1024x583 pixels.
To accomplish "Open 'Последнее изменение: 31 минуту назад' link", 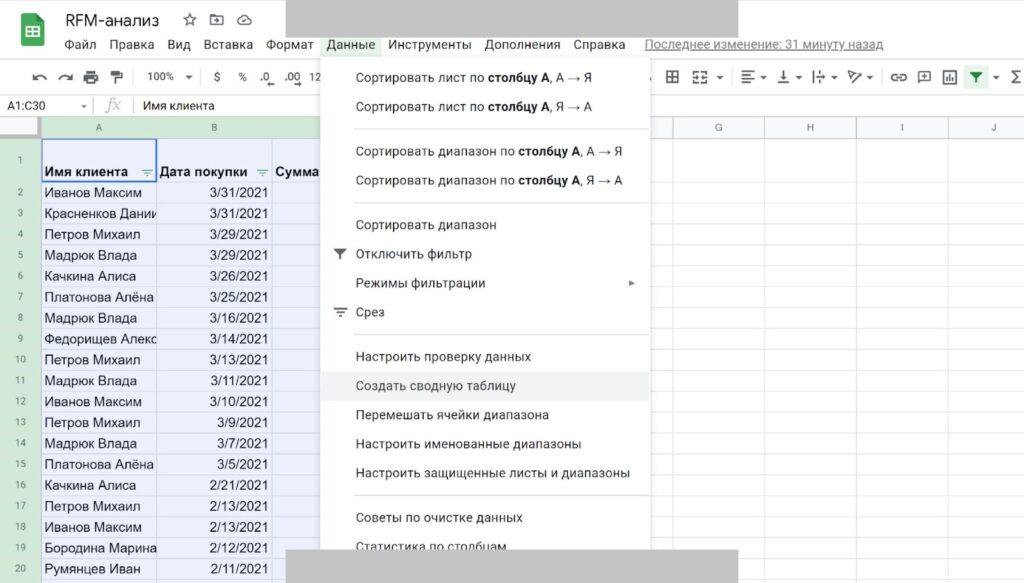I will coord(763,45).
